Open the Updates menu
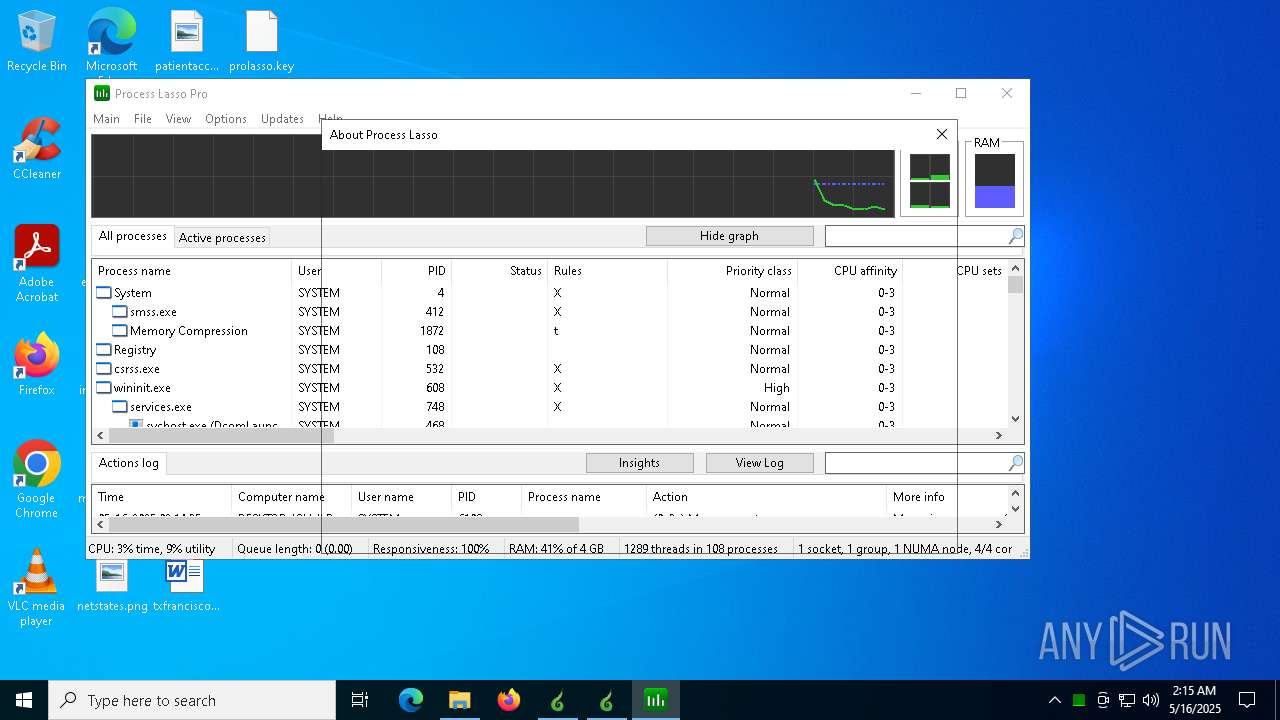 (x=282, y=119)
